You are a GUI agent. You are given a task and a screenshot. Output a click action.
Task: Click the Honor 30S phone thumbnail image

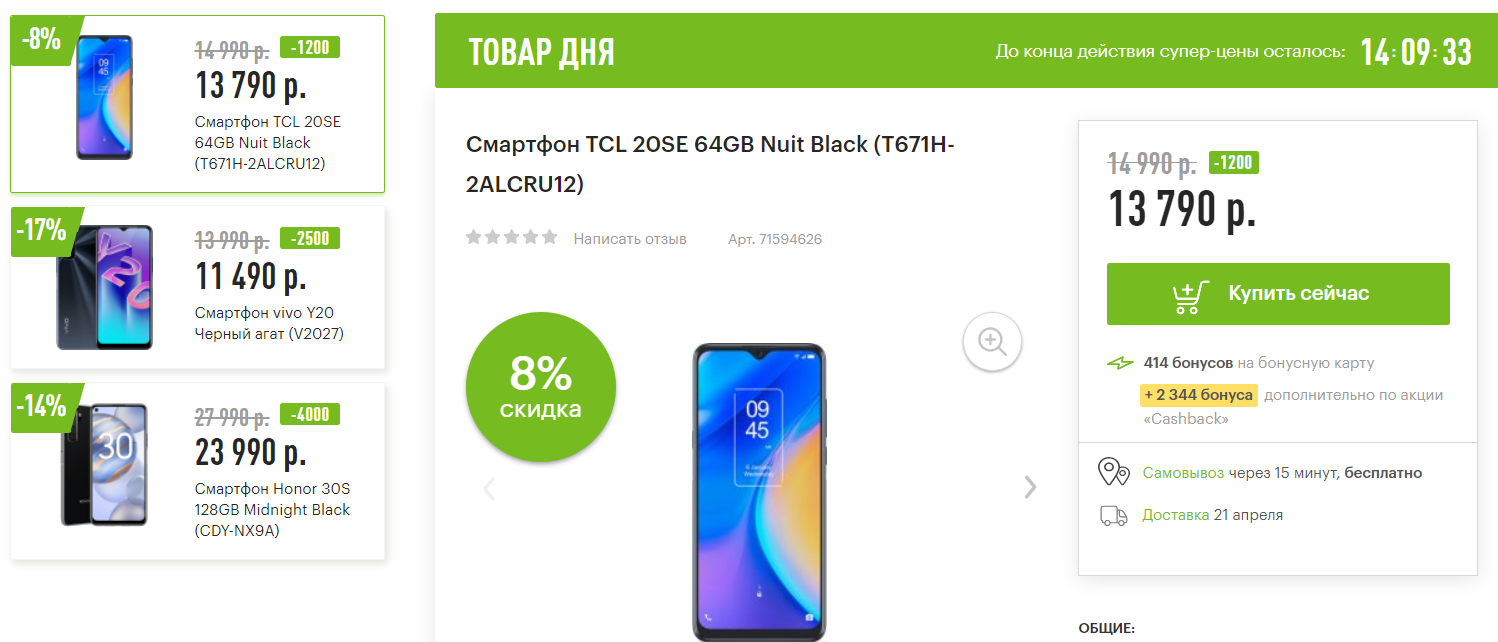(104, 464)
